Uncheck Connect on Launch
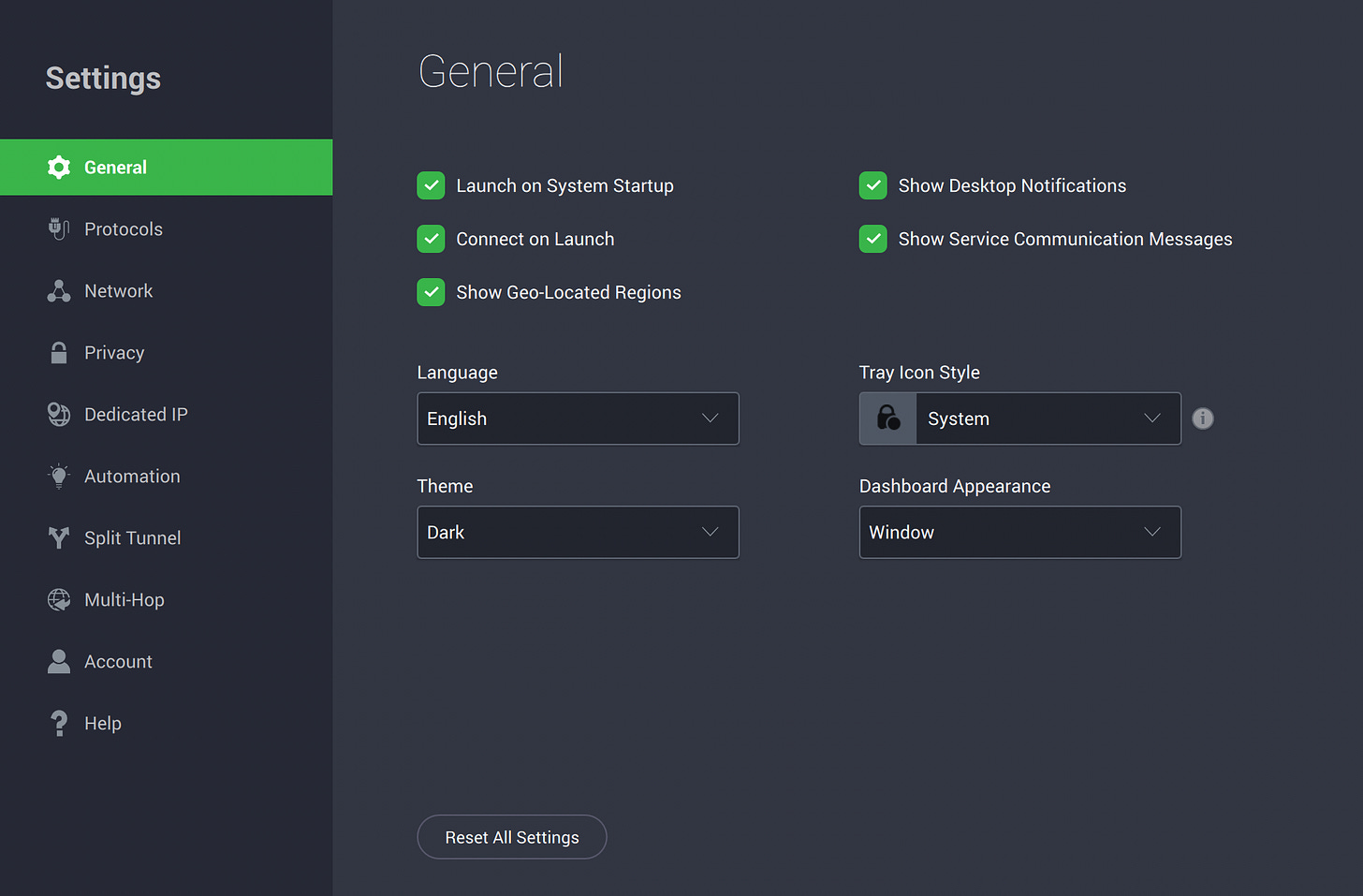 coord(431,239)
